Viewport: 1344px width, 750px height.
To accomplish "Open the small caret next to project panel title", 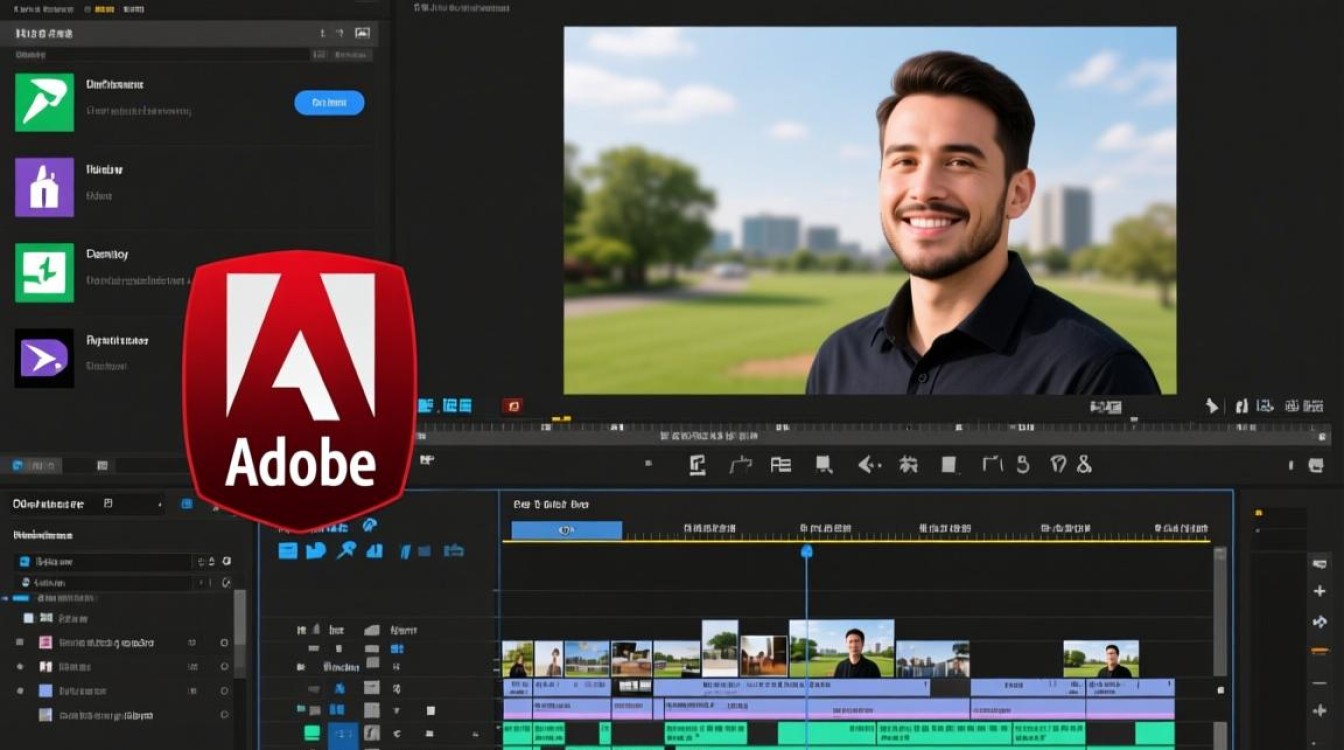I will click(x=160, y=504).
